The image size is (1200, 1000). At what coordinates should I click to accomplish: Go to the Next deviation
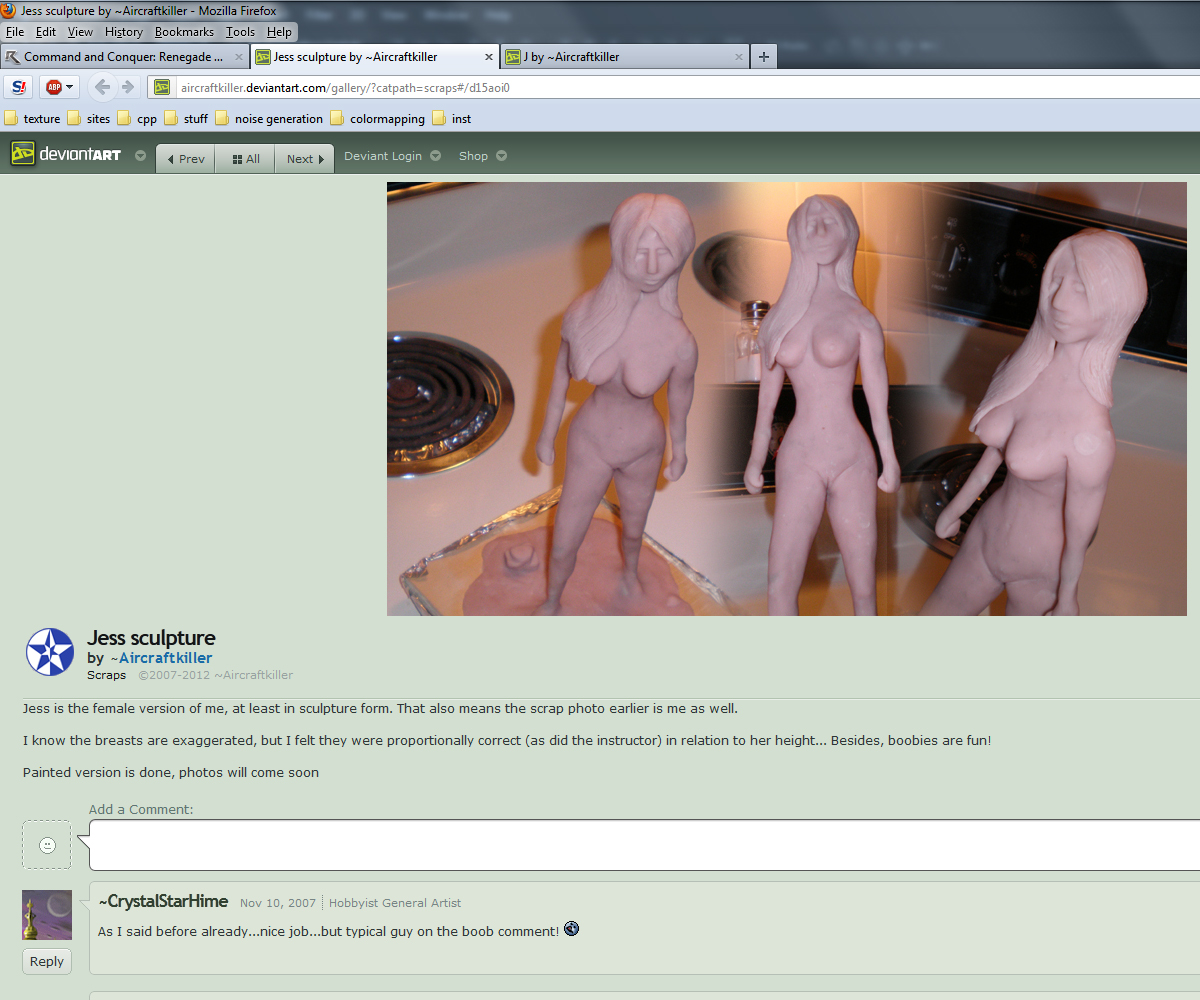point(304,159)
